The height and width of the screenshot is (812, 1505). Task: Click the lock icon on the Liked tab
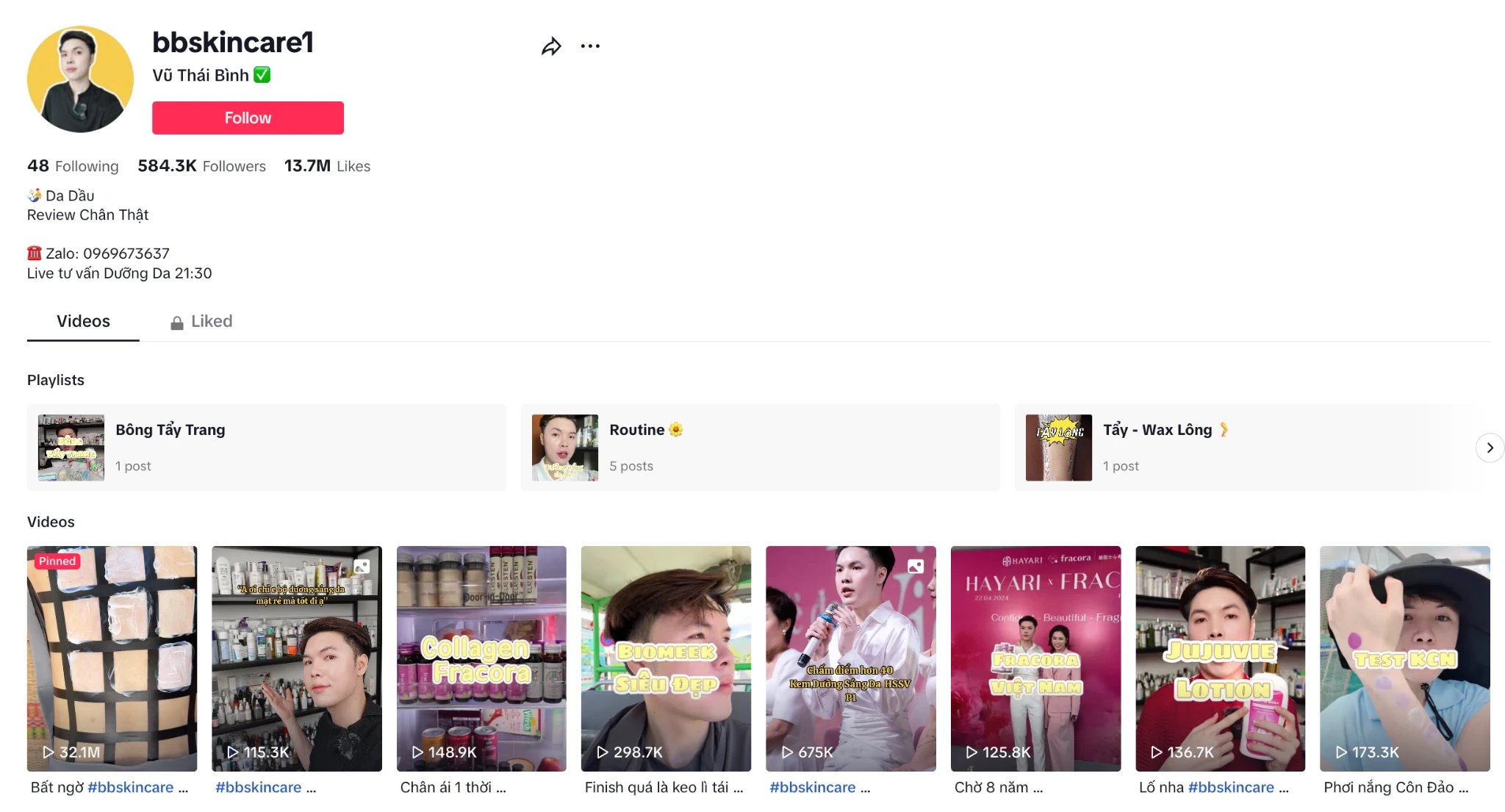[x=177, y=323]
